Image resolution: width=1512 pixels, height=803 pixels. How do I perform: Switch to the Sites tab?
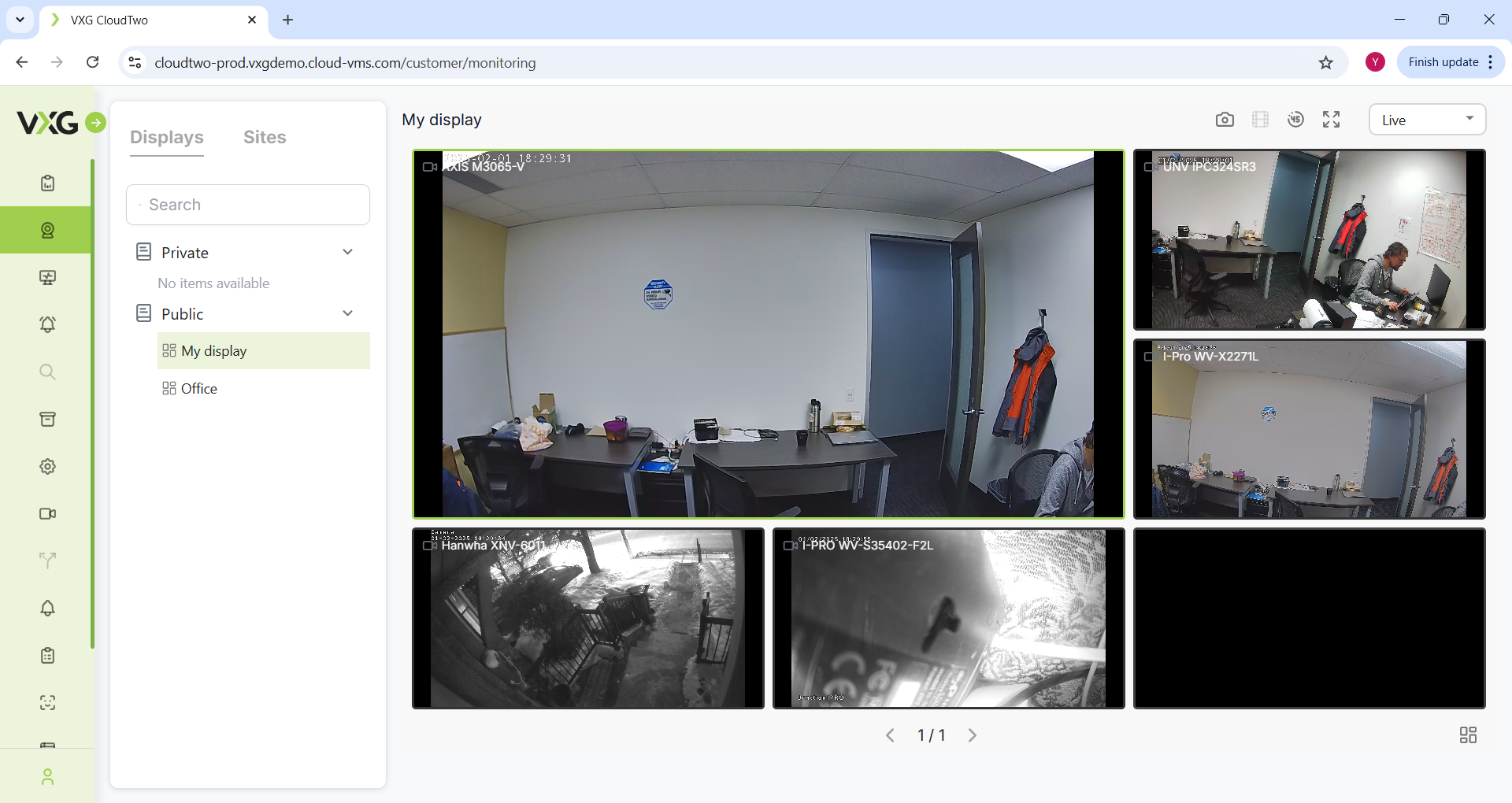[265, 137]
